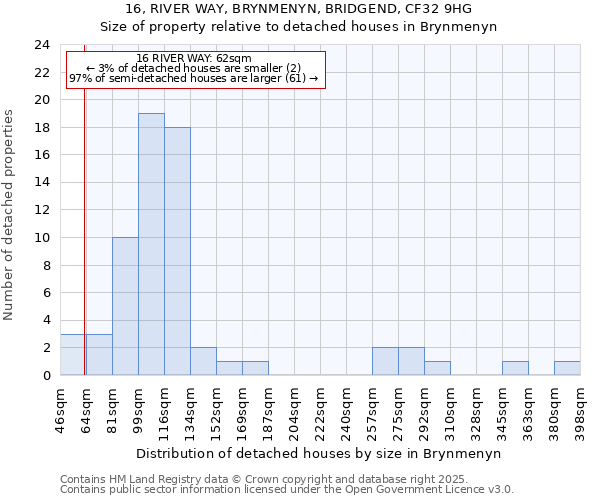Click the x-axis tick label '81sqm'

pyautogui.click(x=112, y=411)
